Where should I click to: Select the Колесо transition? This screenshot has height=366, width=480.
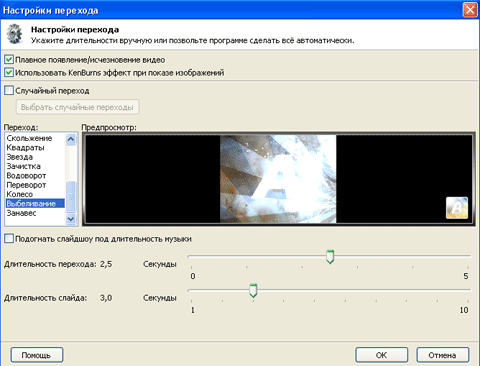20,194
